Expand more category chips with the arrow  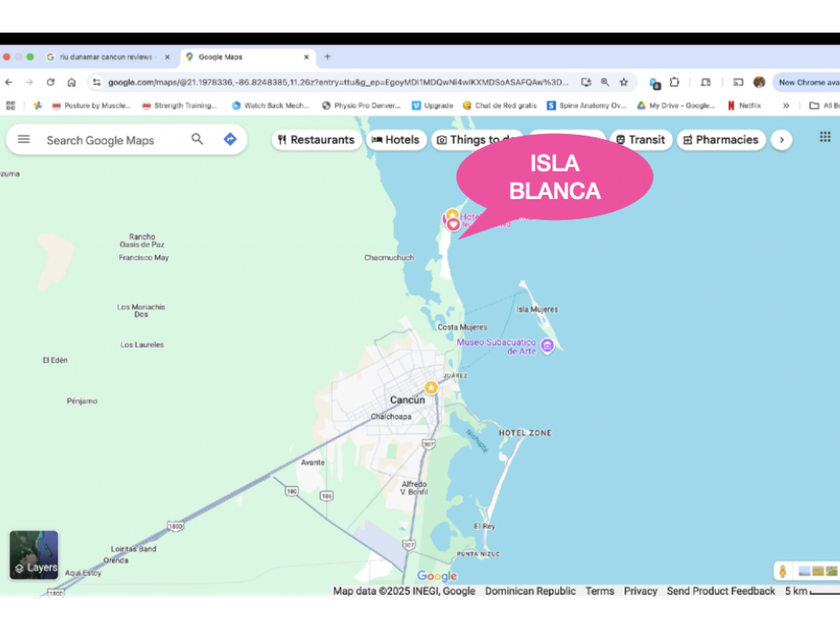pos(782,140)
